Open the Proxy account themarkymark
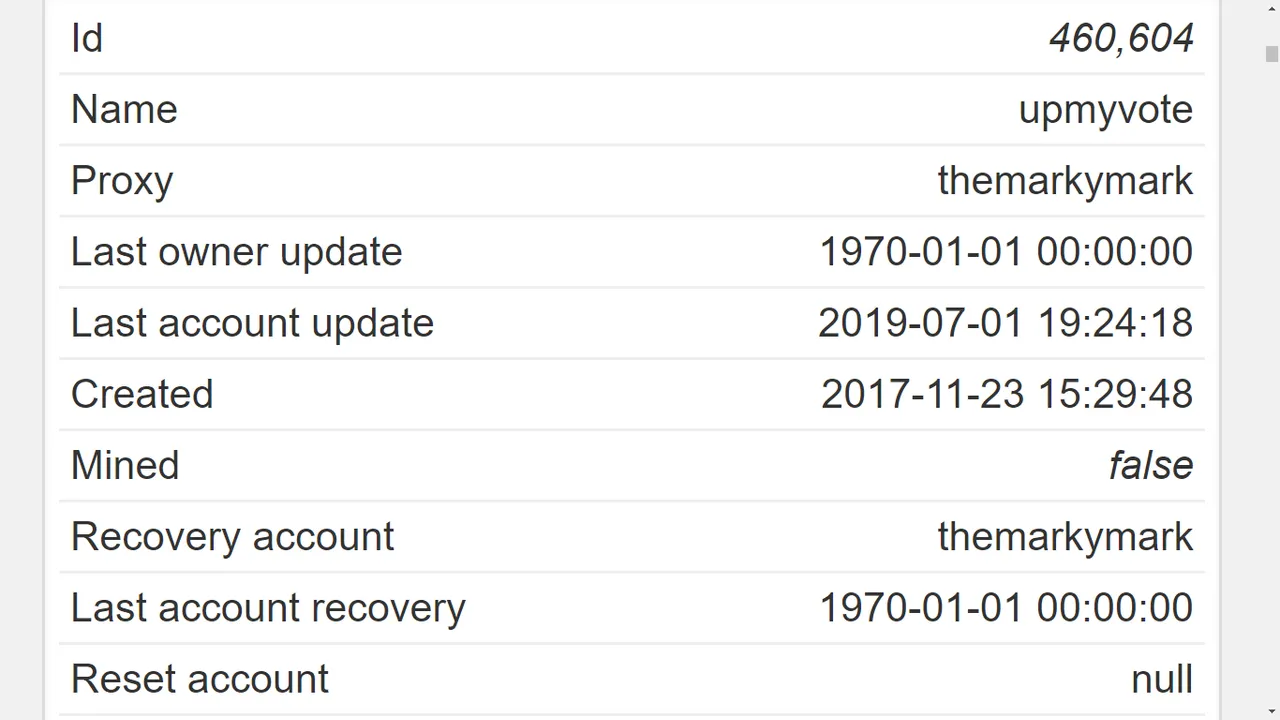Image resolution: width=1280 pixels, height=720 pixels. coord(1065,181)
